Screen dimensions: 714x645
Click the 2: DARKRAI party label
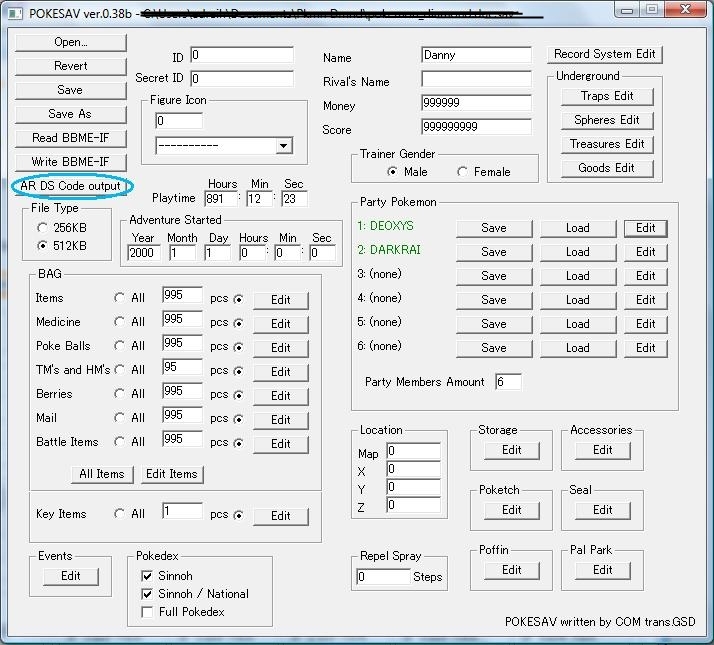point(389,250)
